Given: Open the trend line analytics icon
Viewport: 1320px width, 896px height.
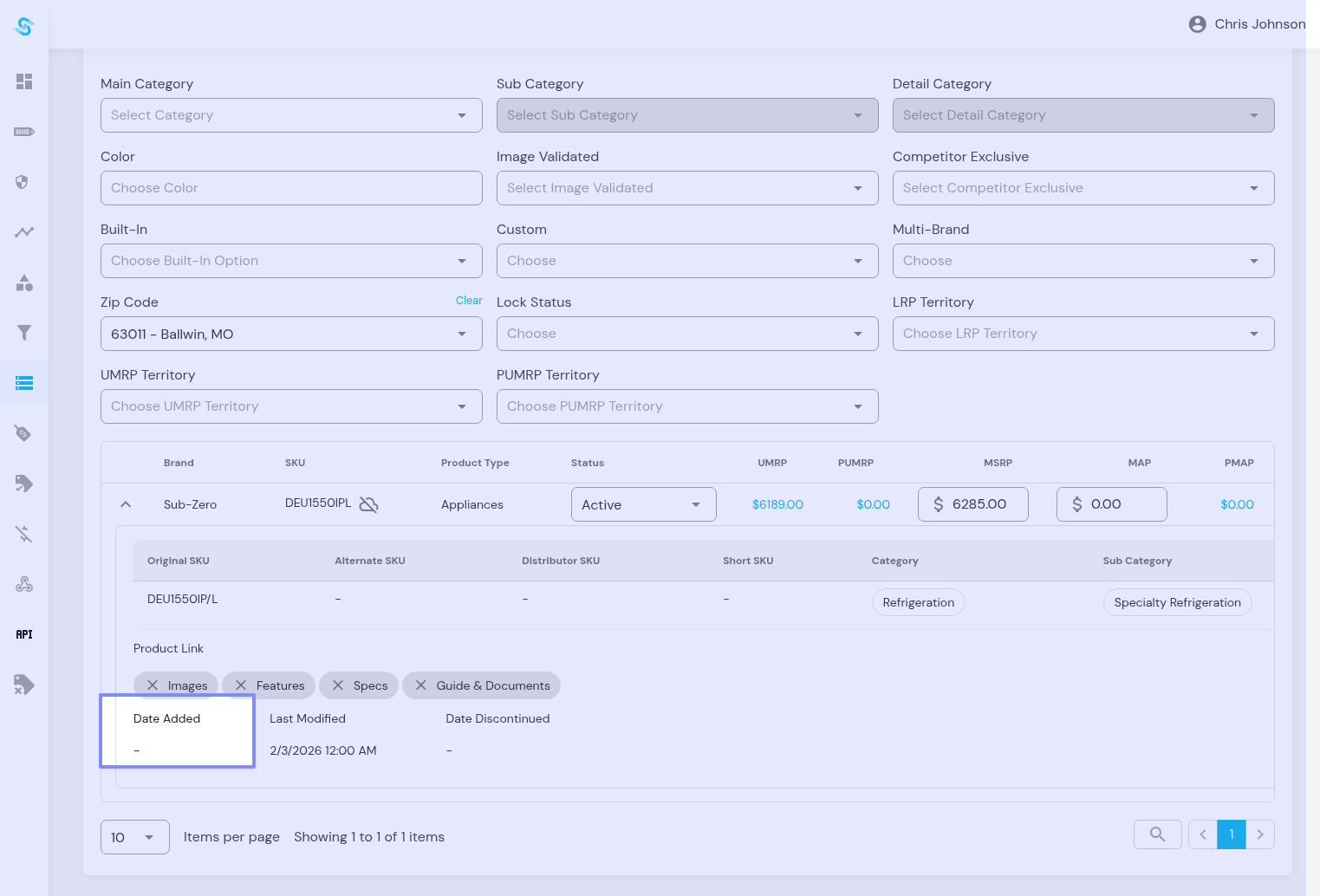Looking at the screenshot, I should [24, 232].
